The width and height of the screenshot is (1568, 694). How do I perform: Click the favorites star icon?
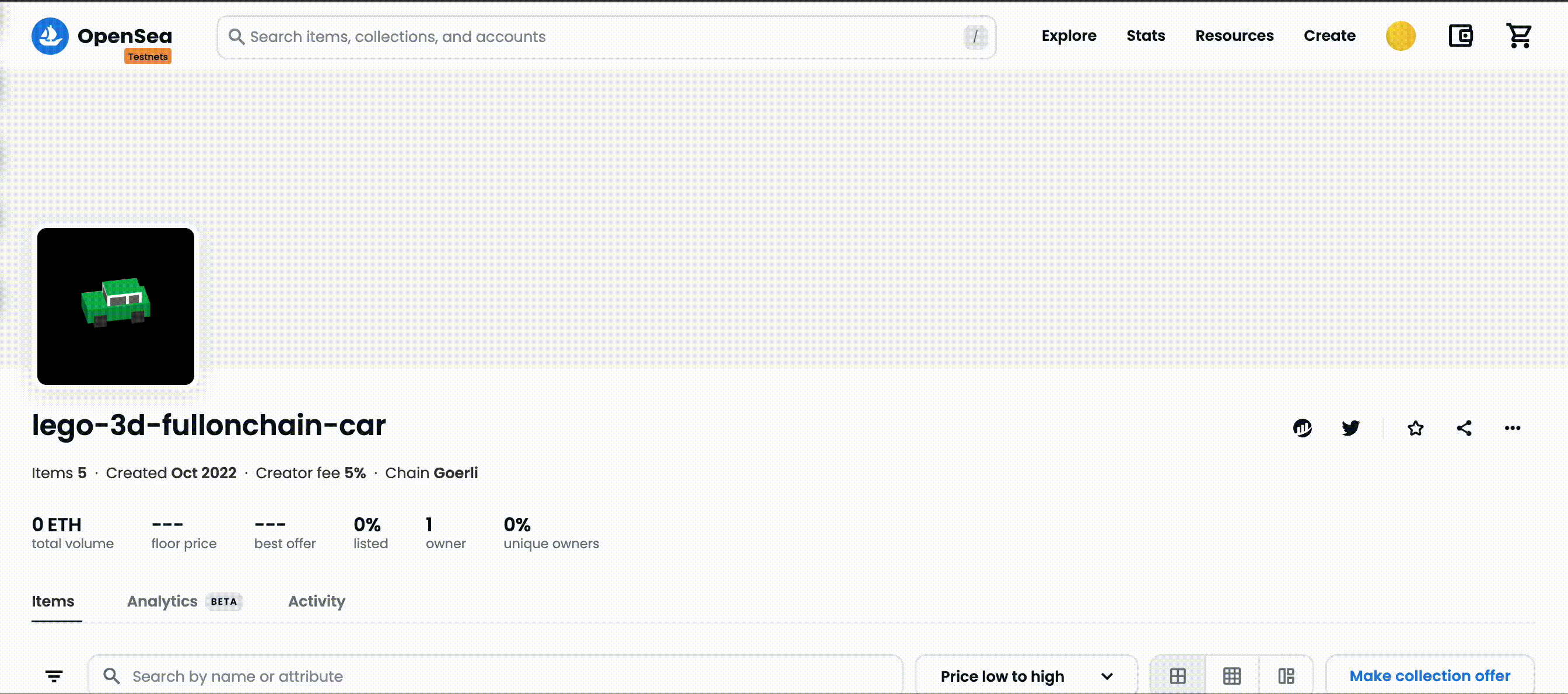(x=1415, y=428)
